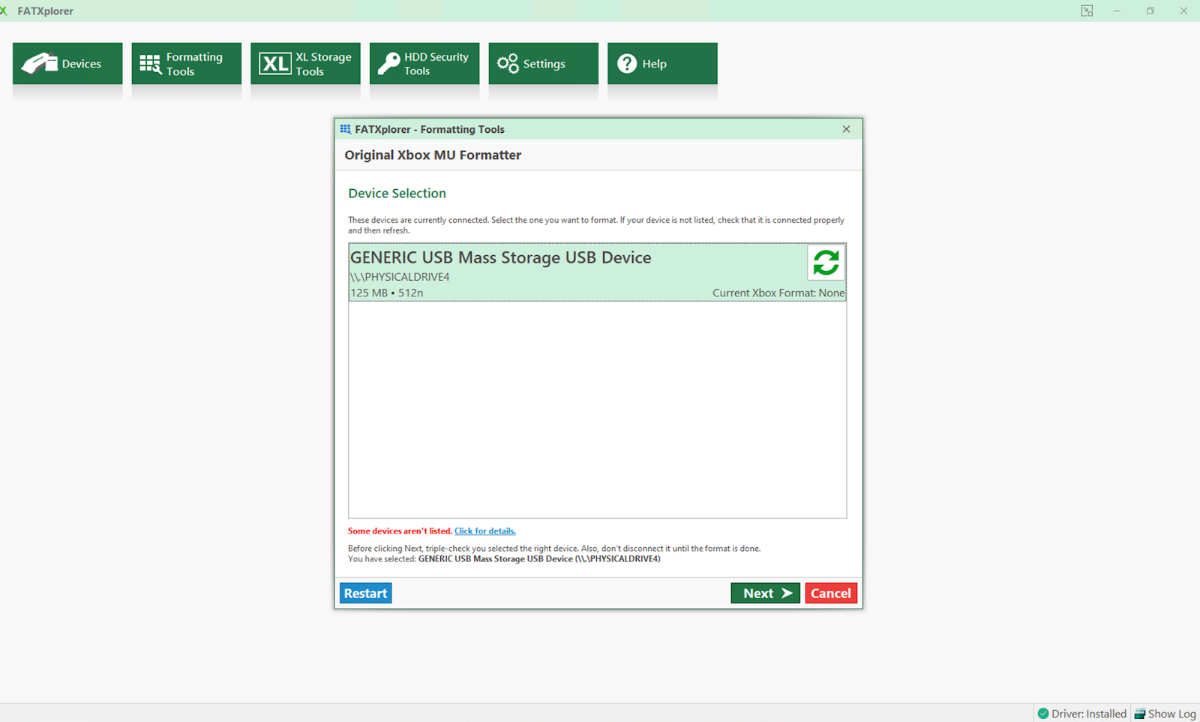Open the XL Storage Tools section

click(305, 64)
